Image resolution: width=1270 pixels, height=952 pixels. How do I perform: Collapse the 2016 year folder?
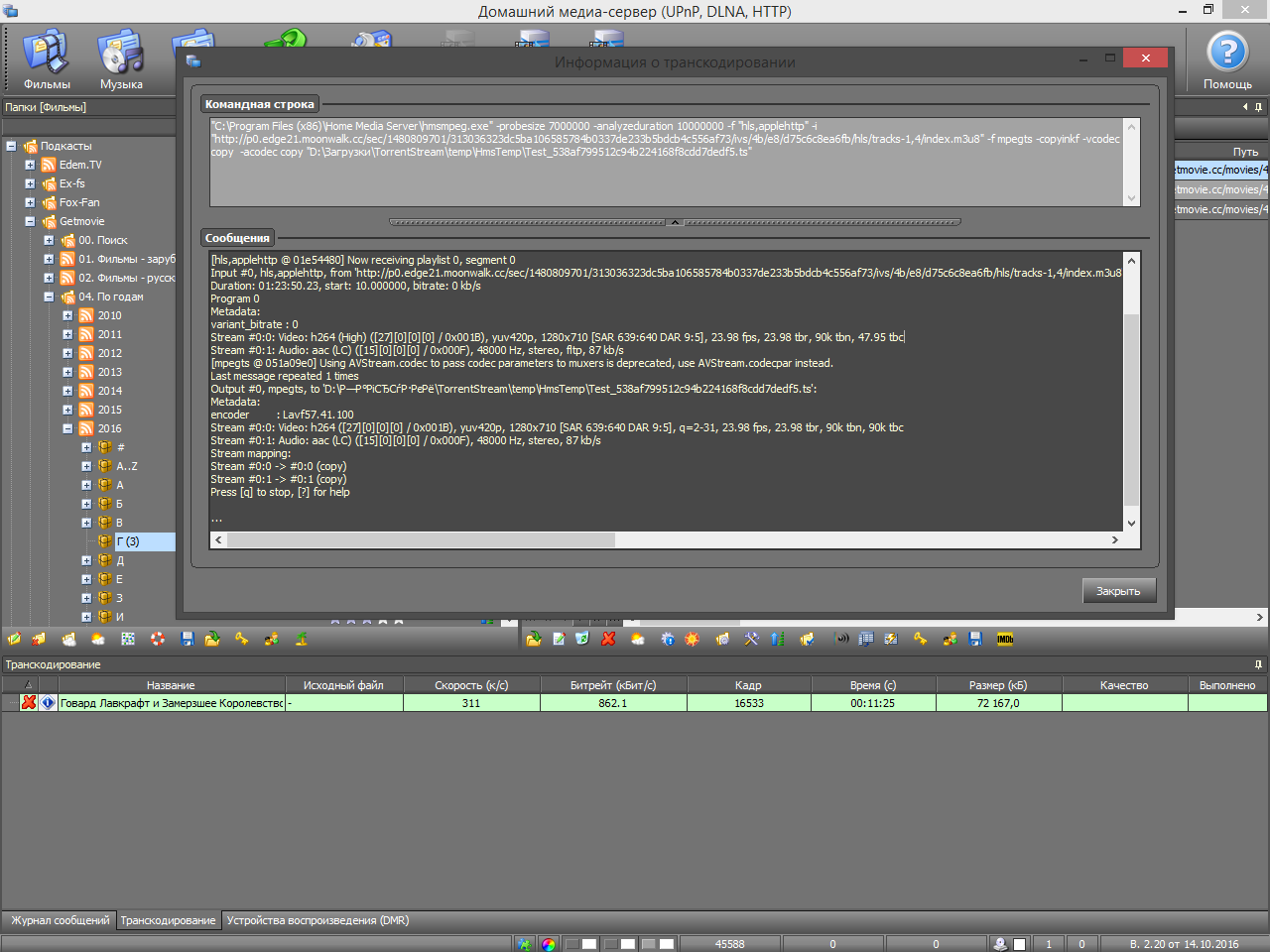(67, 428)
